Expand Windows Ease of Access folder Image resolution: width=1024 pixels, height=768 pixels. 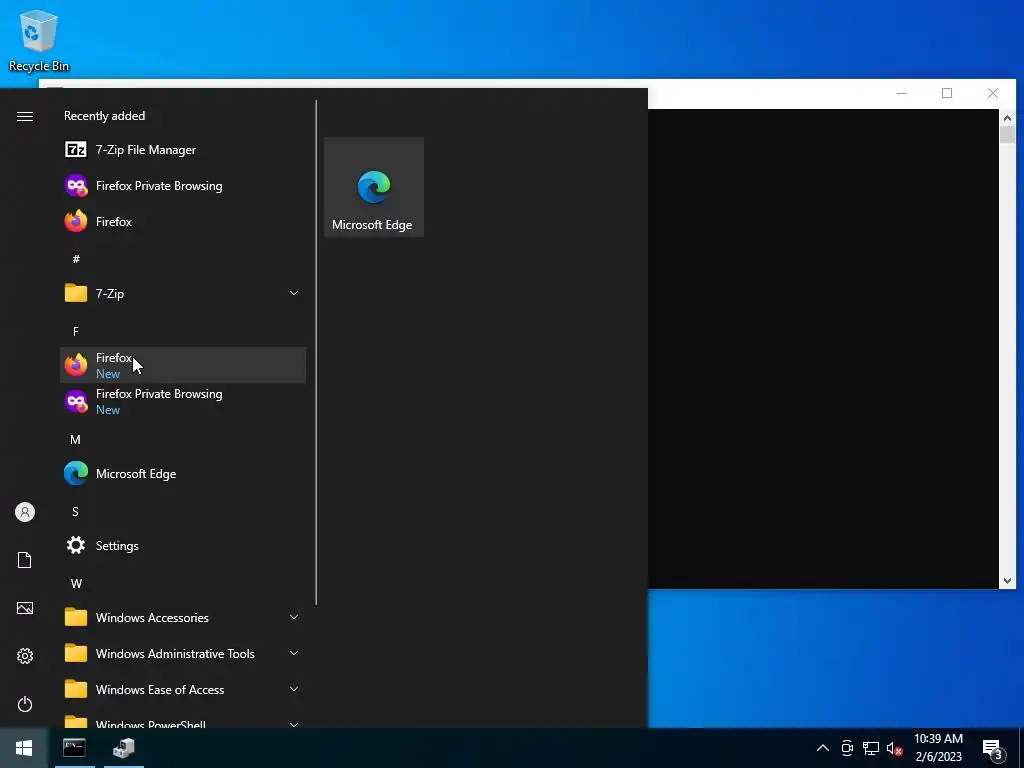[183, 689]
